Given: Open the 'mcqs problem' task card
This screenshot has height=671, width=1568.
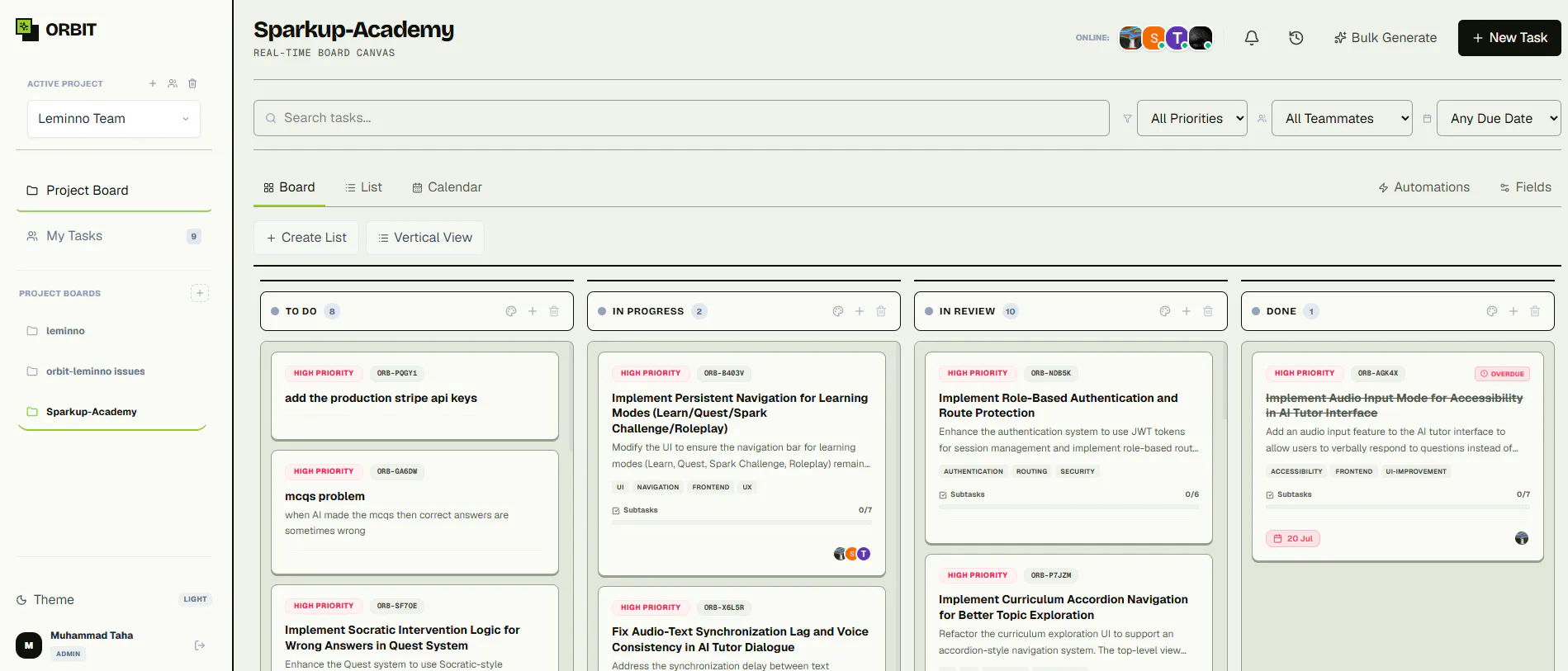Looking at the screenshot, I should (415, 512).
